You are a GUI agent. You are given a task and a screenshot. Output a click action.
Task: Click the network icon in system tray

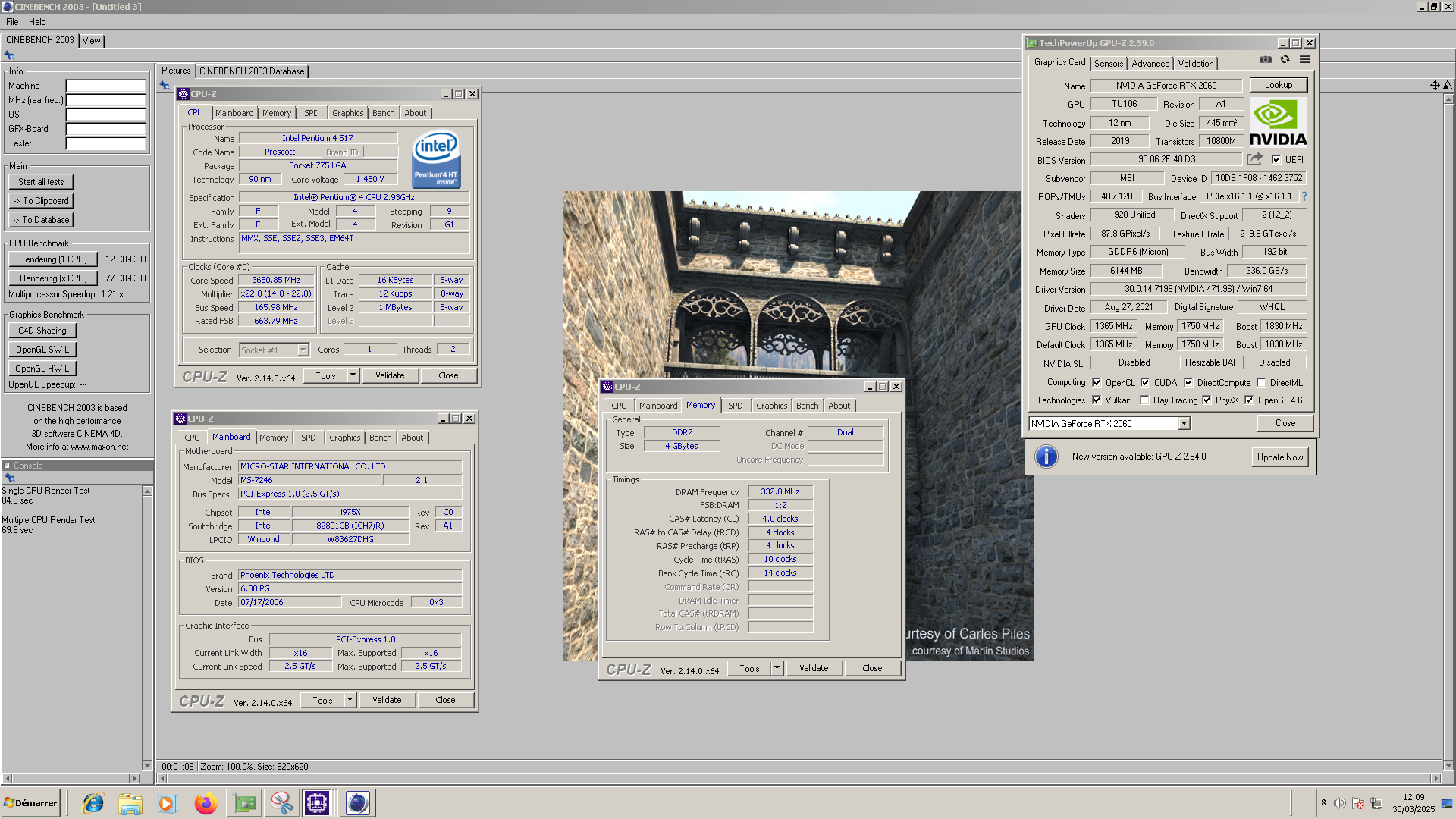point(1376,803)
